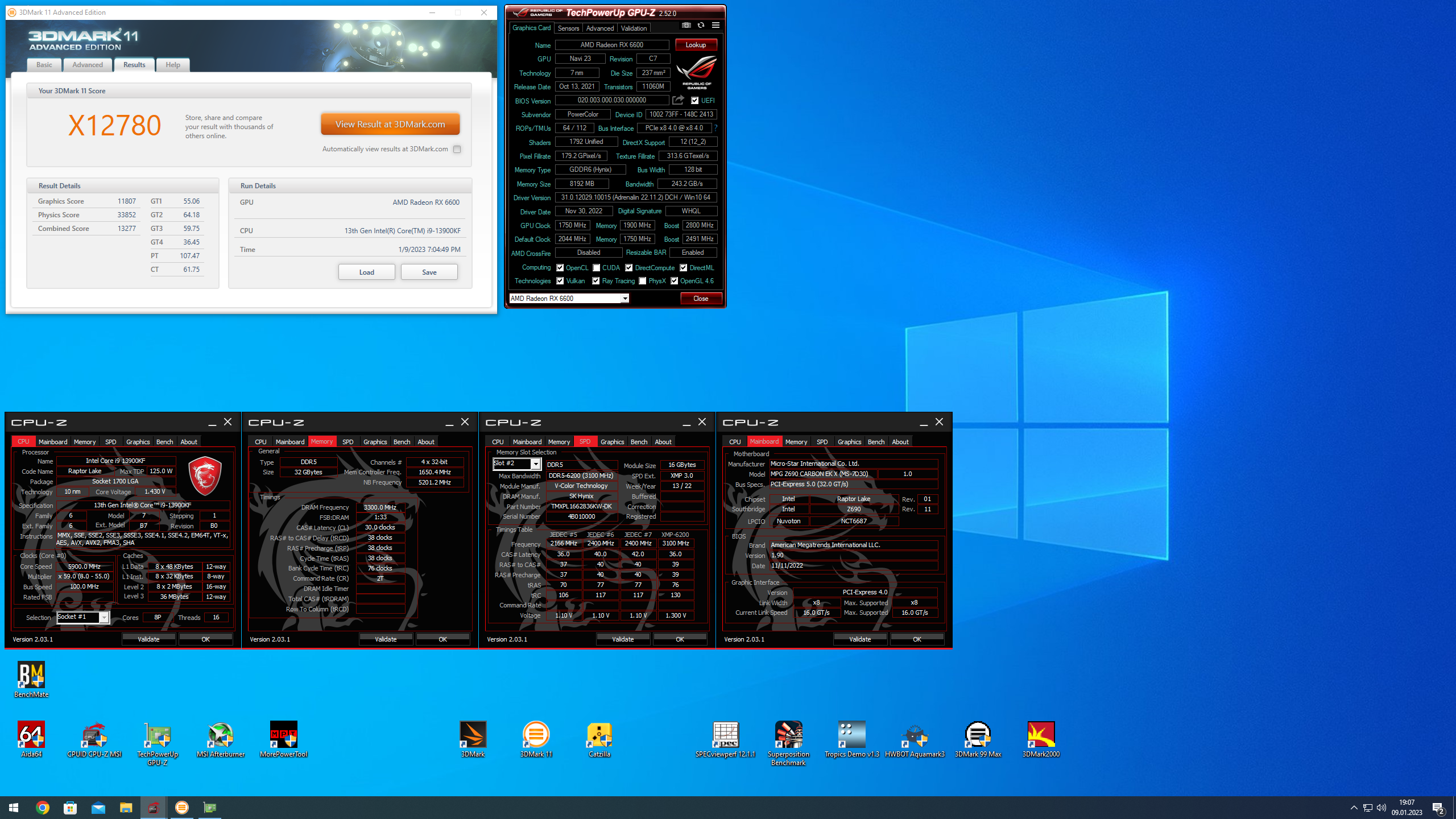Open 3DMark 99 Max desktop icon
The image size is (1456, 819).
pos(978,739)
